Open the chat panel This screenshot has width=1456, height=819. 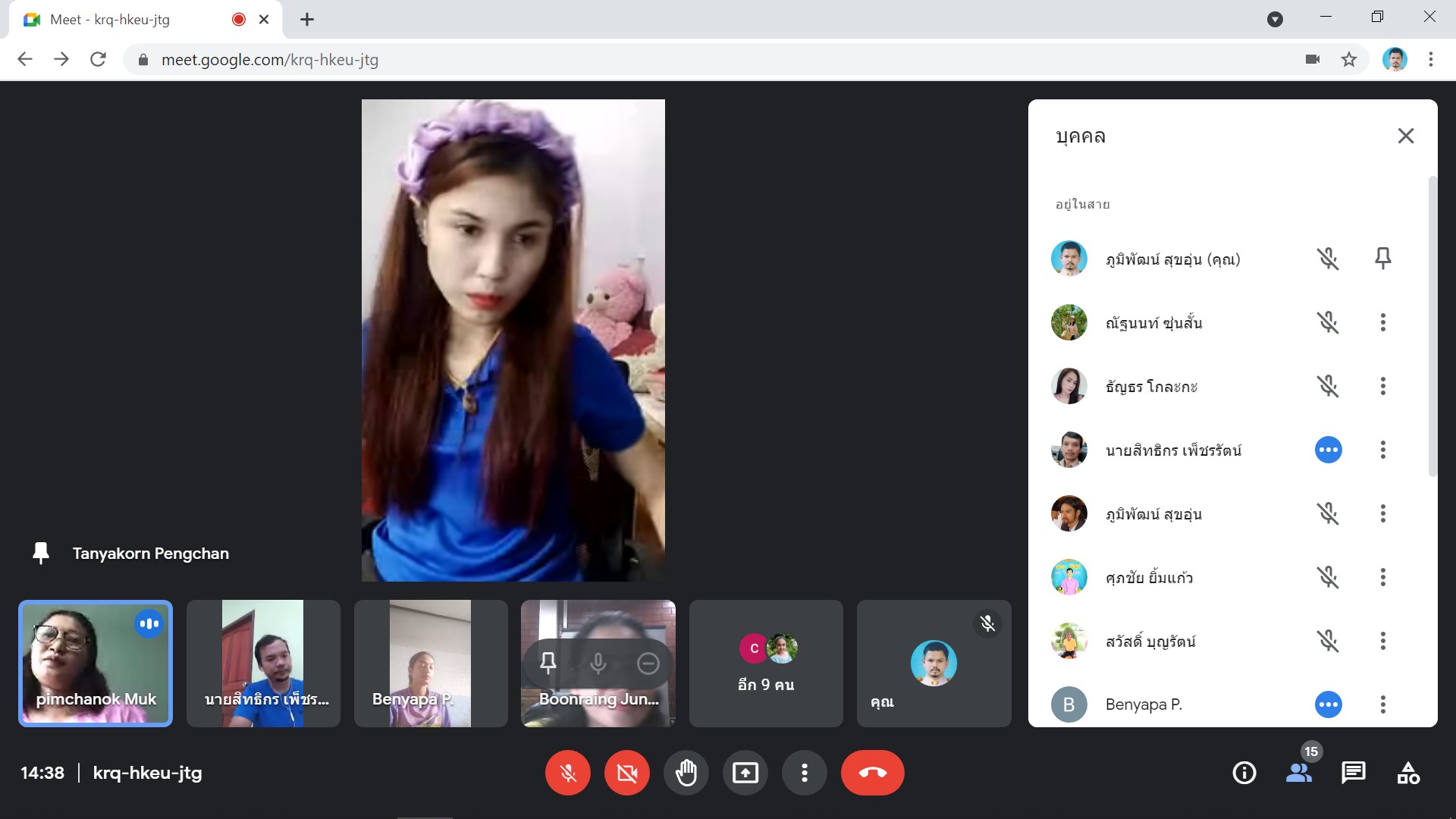(x=1353, y=773)
